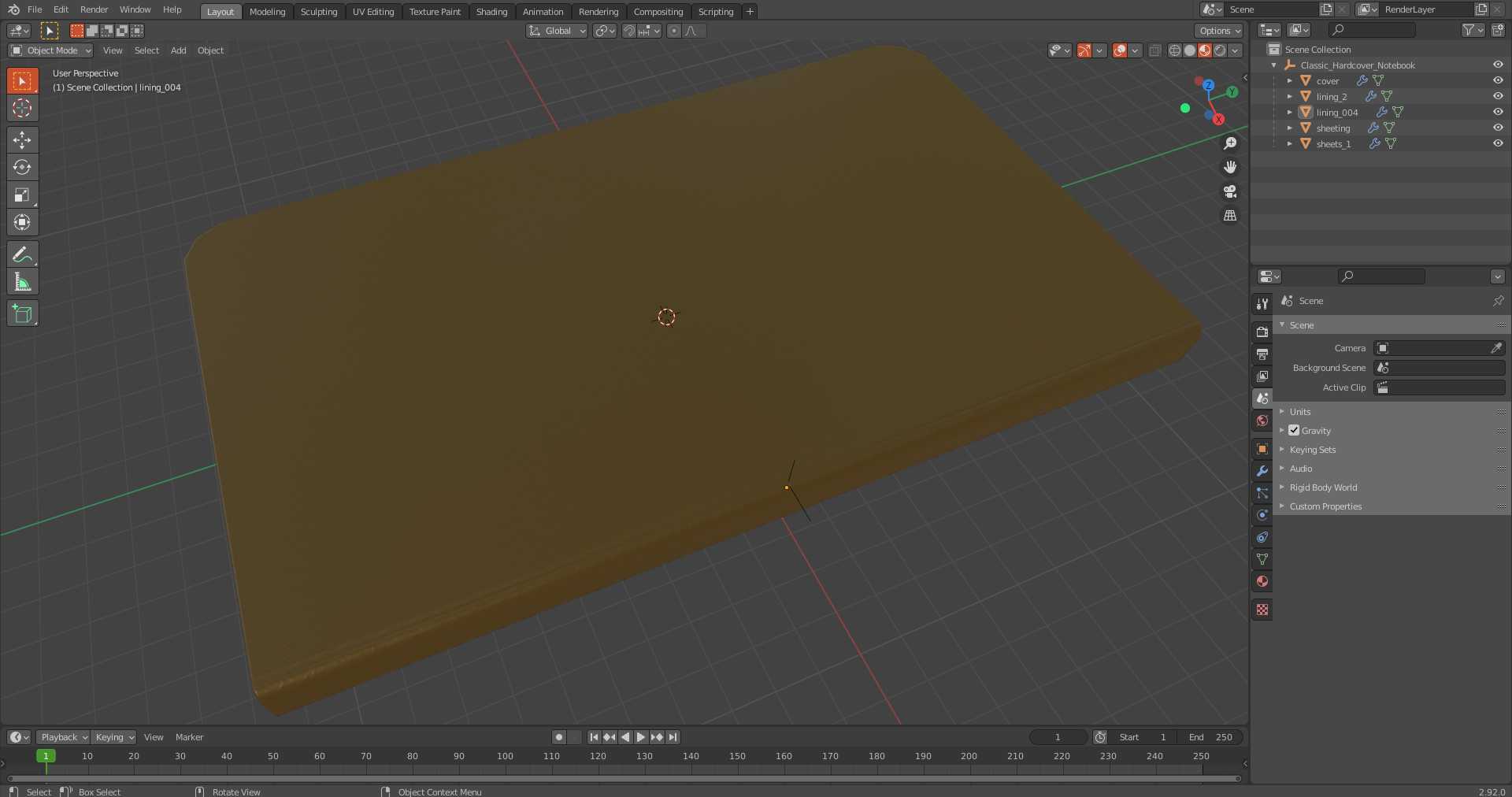
Task: Pick the Measure tool
Action: click(22, 282)
